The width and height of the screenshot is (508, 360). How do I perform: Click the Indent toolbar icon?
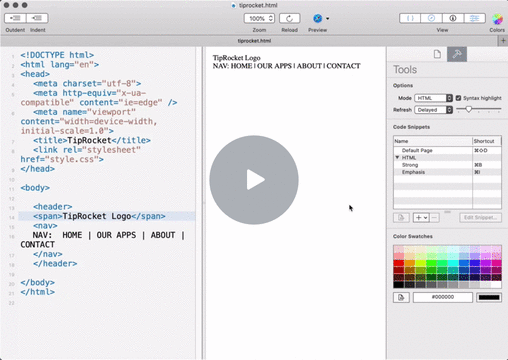pos(37,18)
